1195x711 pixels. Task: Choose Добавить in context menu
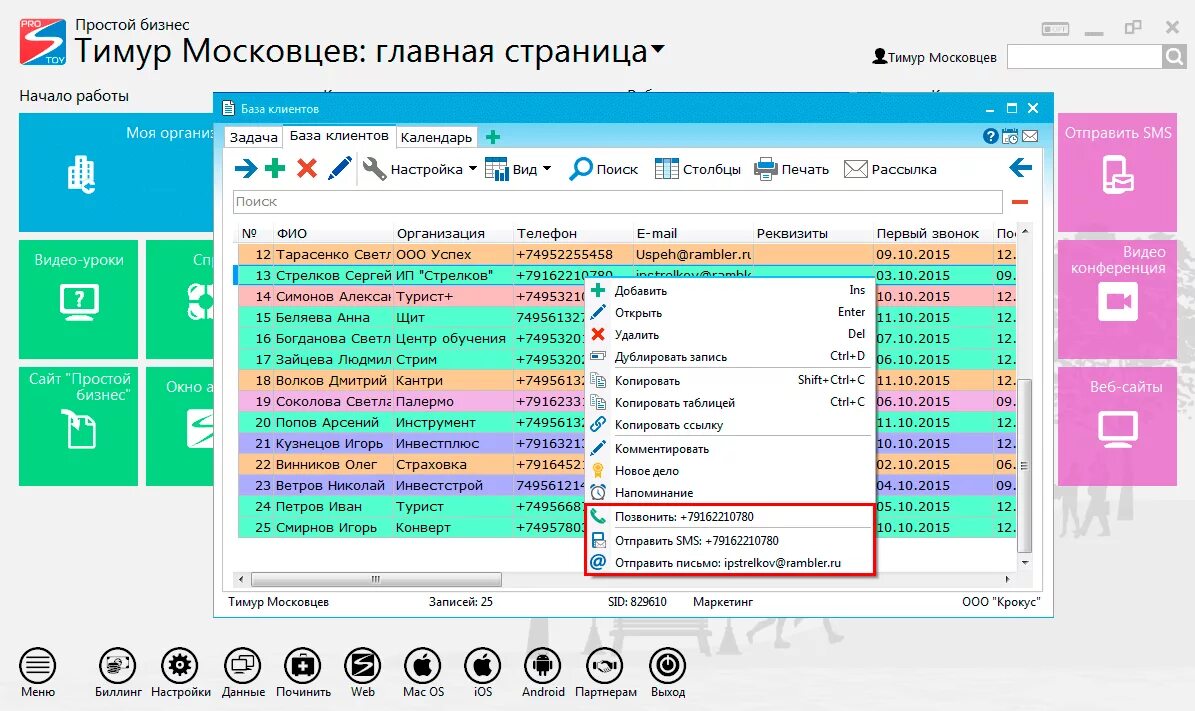[729, 290]
